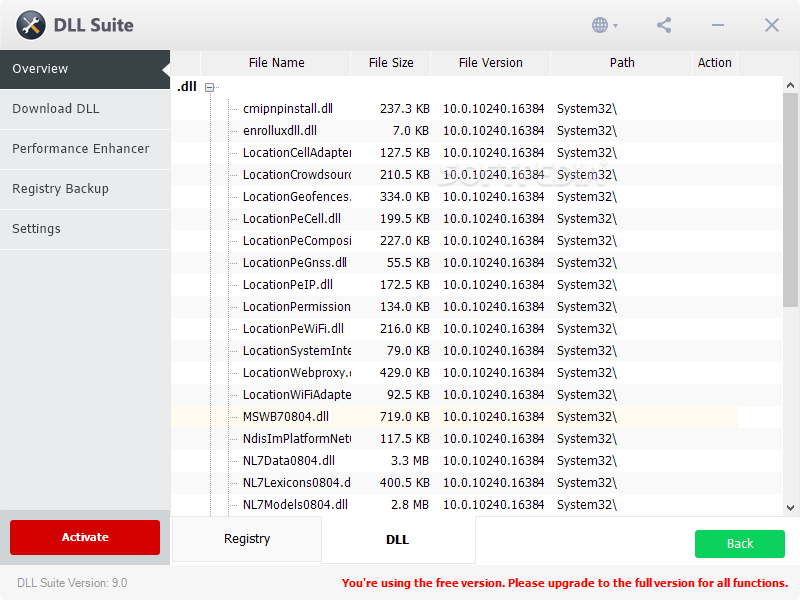
Task: Click the 55.5 KB file size cell
Action: [408, 263]
